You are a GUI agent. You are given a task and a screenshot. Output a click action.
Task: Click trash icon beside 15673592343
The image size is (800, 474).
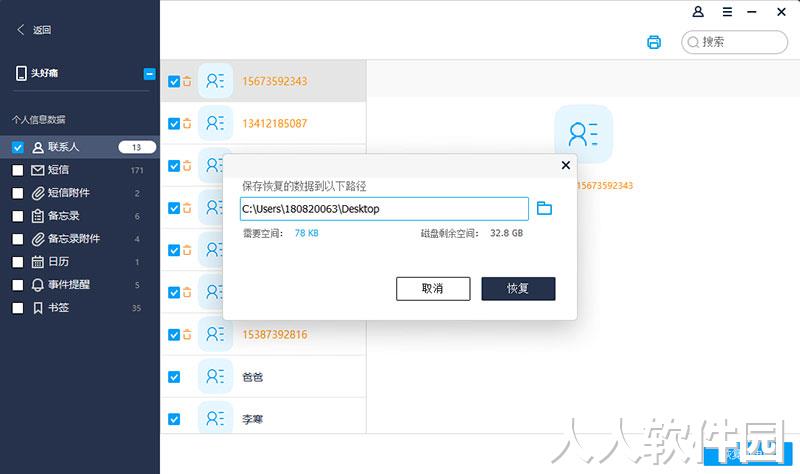click(x=187, y=81)
